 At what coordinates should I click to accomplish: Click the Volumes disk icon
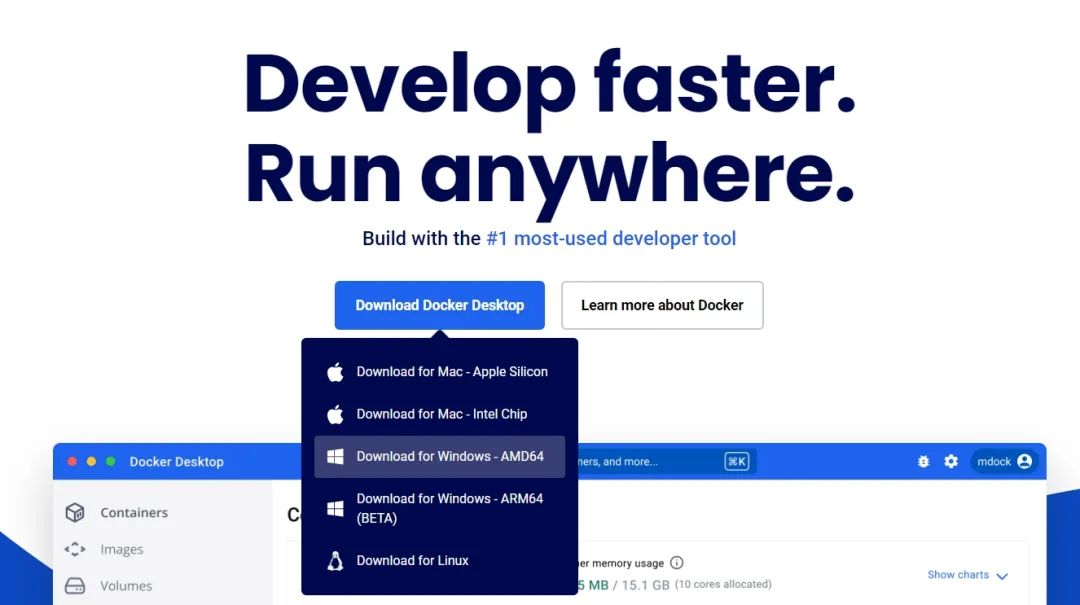[x=75, y=586]
